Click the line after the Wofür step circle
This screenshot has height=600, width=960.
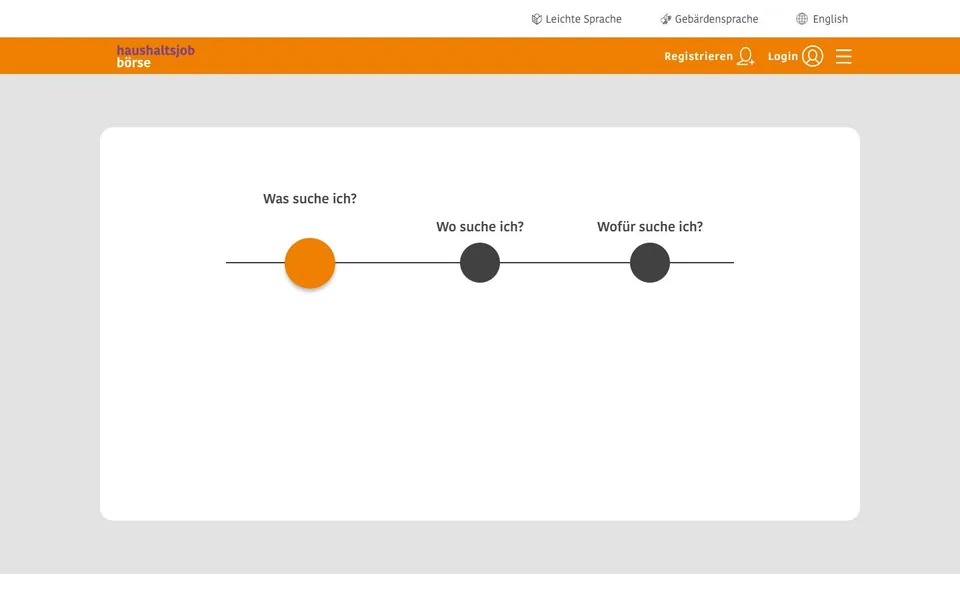702,263
